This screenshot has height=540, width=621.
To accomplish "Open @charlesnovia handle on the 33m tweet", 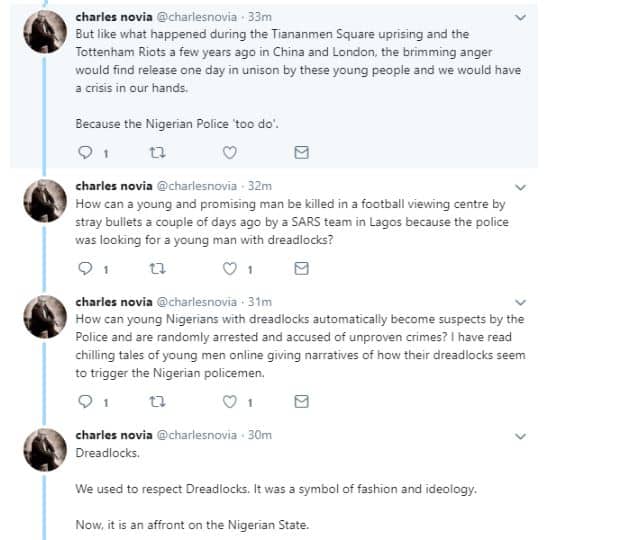I will tap(197, 17).
